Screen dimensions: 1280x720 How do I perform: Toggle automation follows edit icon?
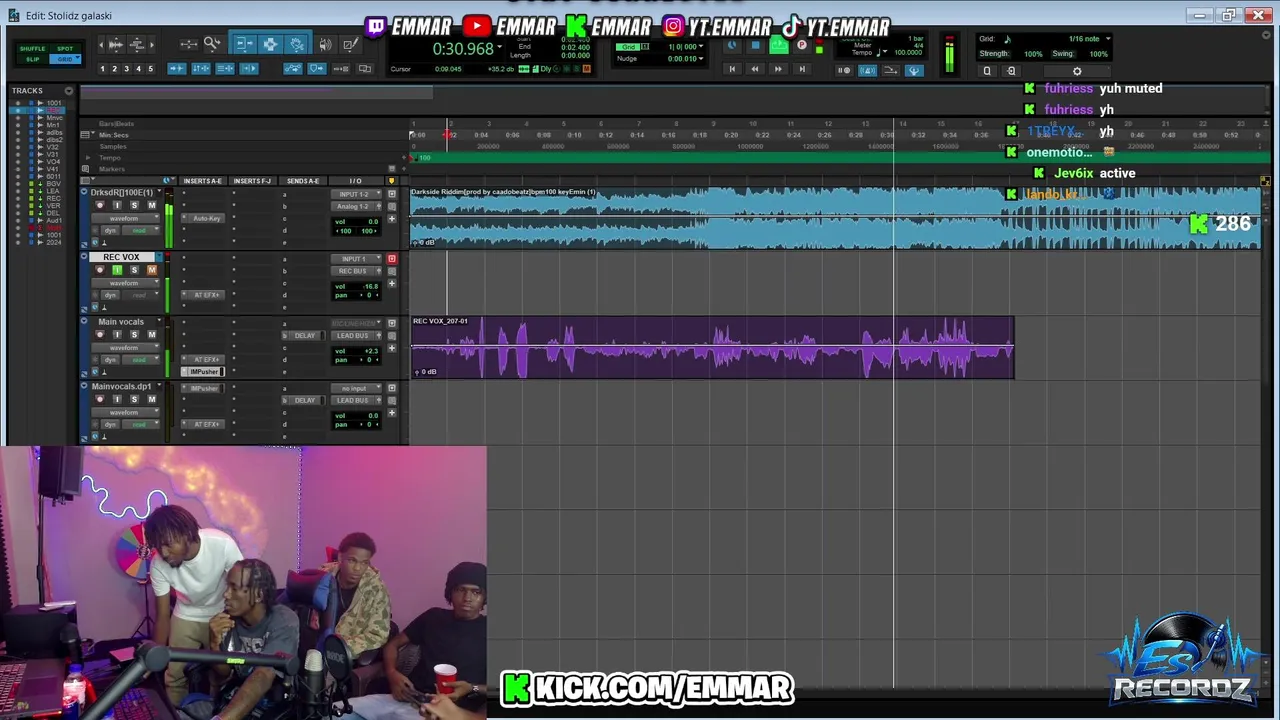click(x=293, y=69)
